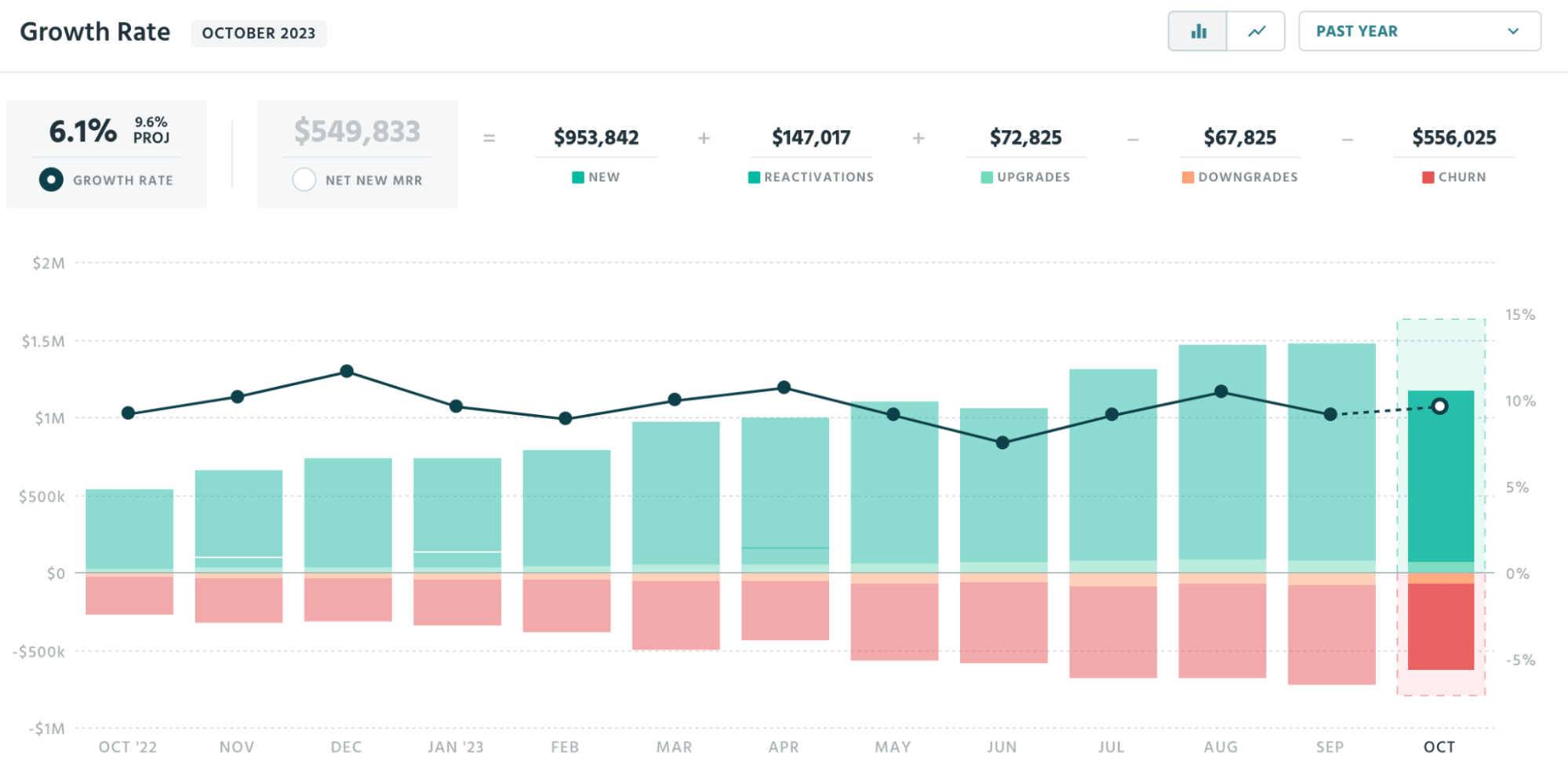Expand the date range options

1419,31
